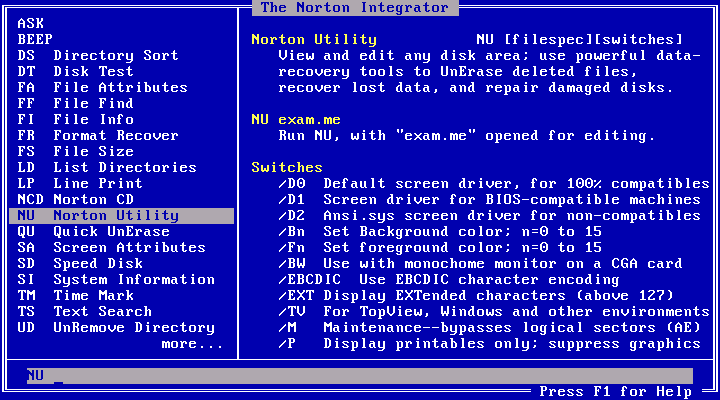Click the NU command line input field
Screen dimensions: 720x400
(360, 376)
